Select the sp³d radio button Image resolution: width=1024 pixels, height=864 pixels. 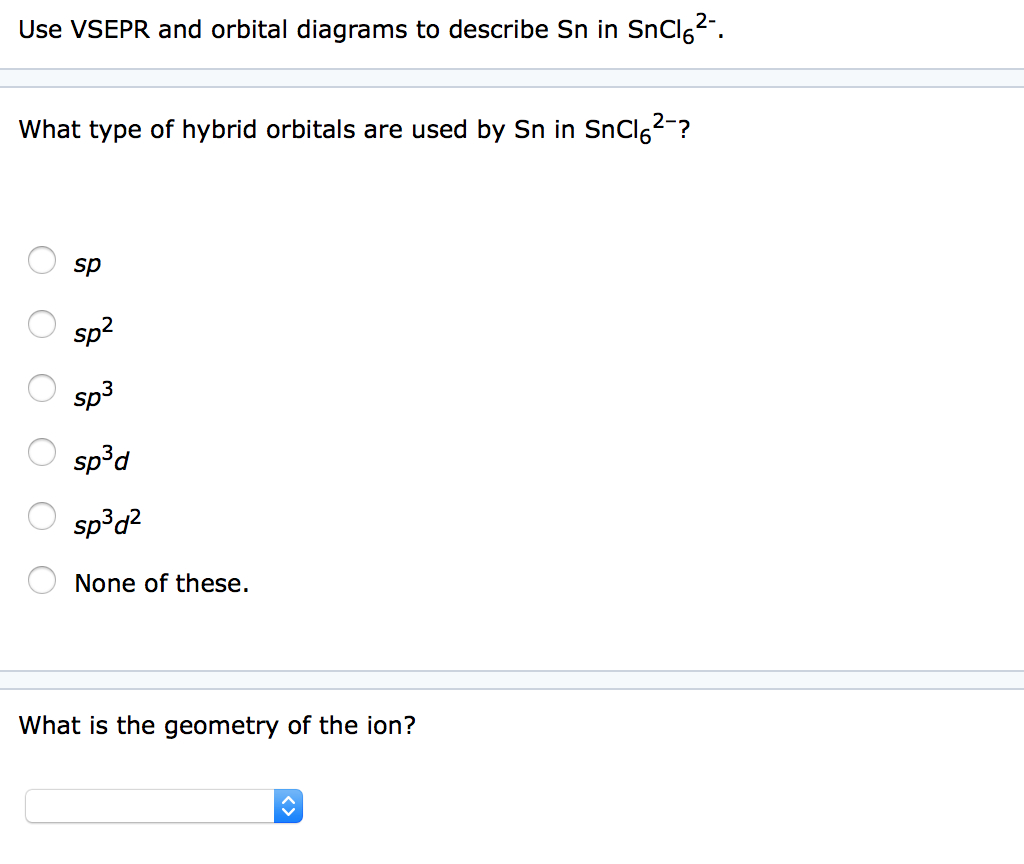pyautogui.click(x=42, y=452)
